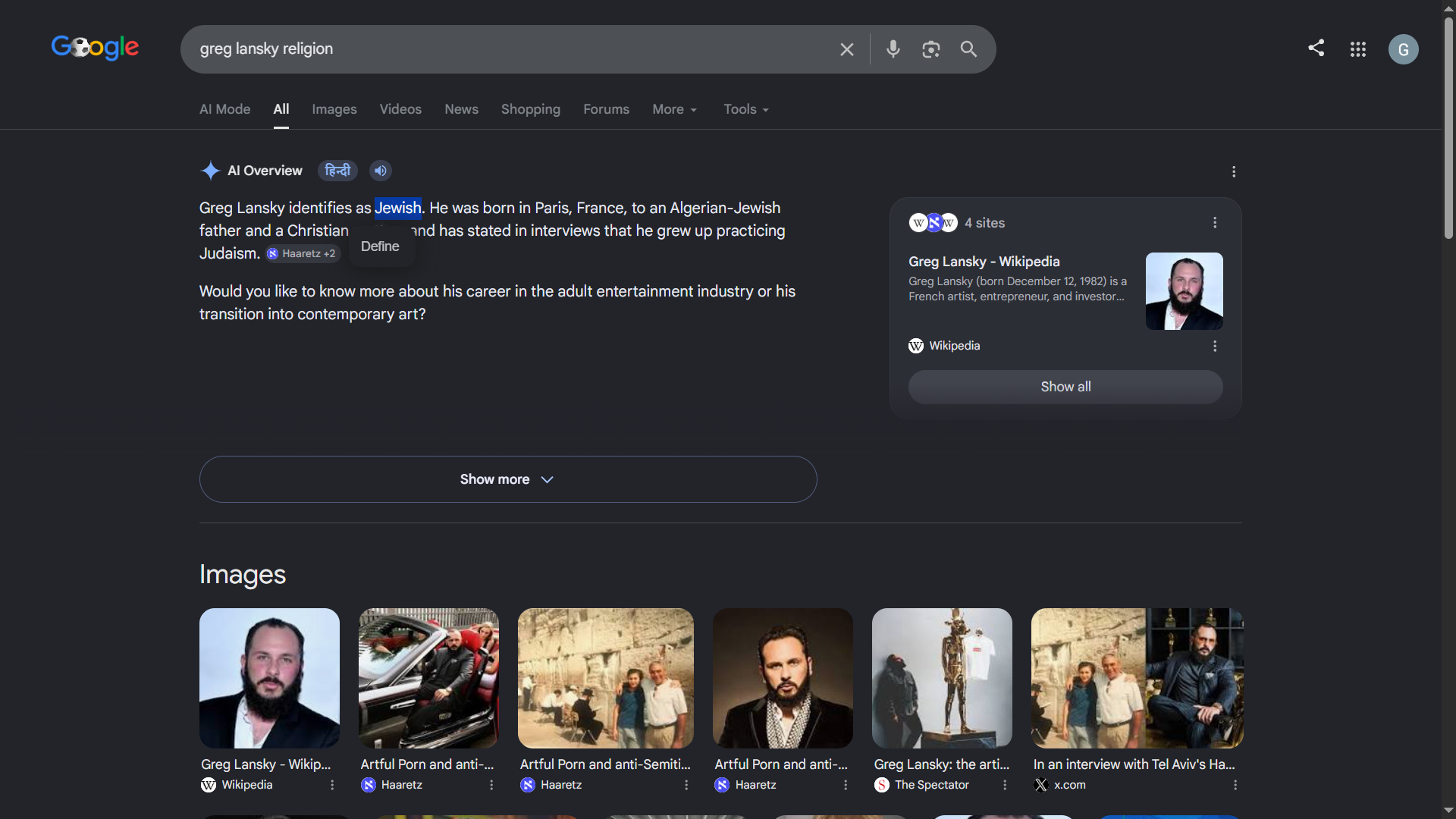Image resolution: width=1456 pixels, height=819 pixels.
Task: Open the Google apps grid
Action: [1358, 49]
